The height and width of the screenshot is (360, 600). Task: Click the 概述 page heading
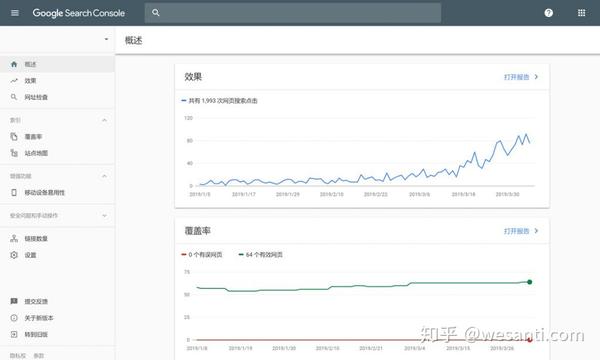[134, 41]
